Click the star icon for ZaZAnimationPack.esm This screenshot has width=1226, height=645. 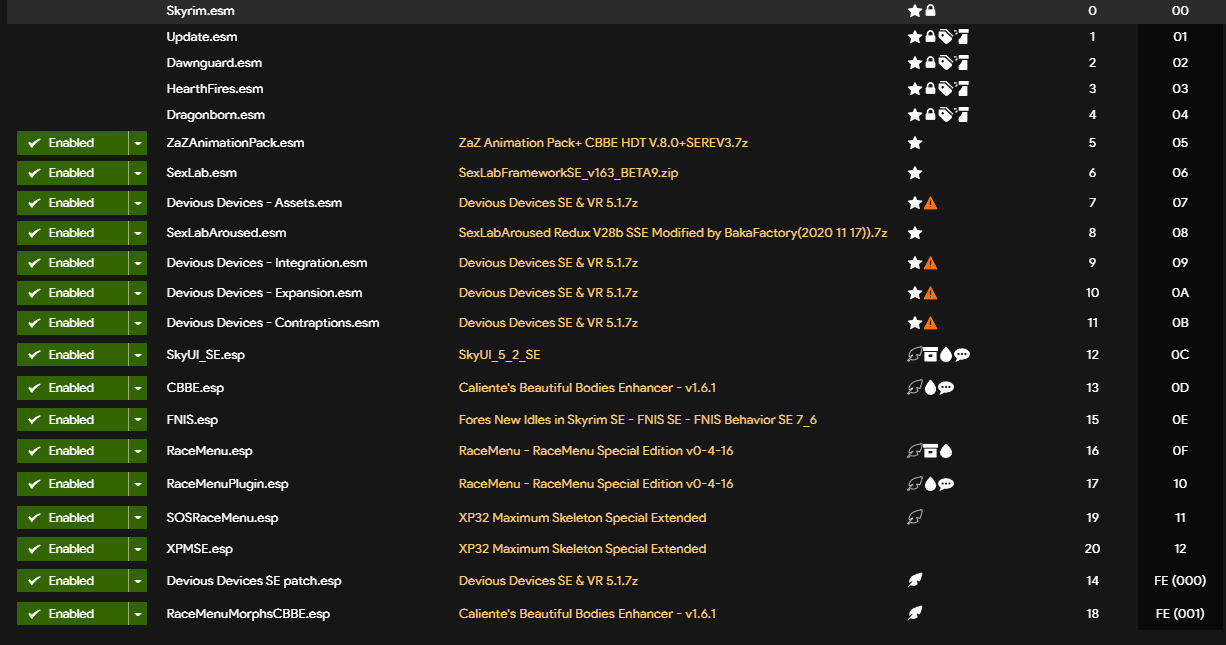coord(914,143)
